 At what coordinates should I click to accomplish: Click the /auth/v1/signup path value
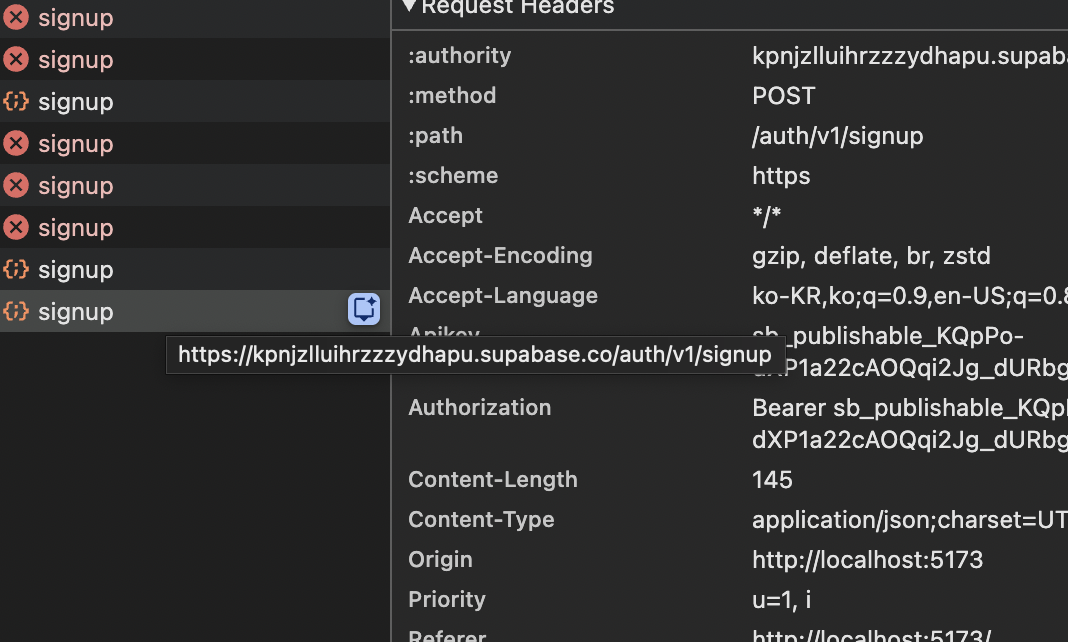[837, 136]
